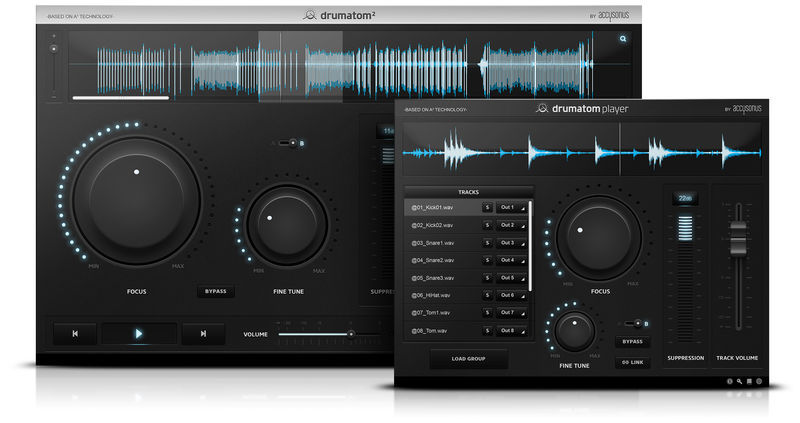Click BYPASS button in drumatom²

216,291
